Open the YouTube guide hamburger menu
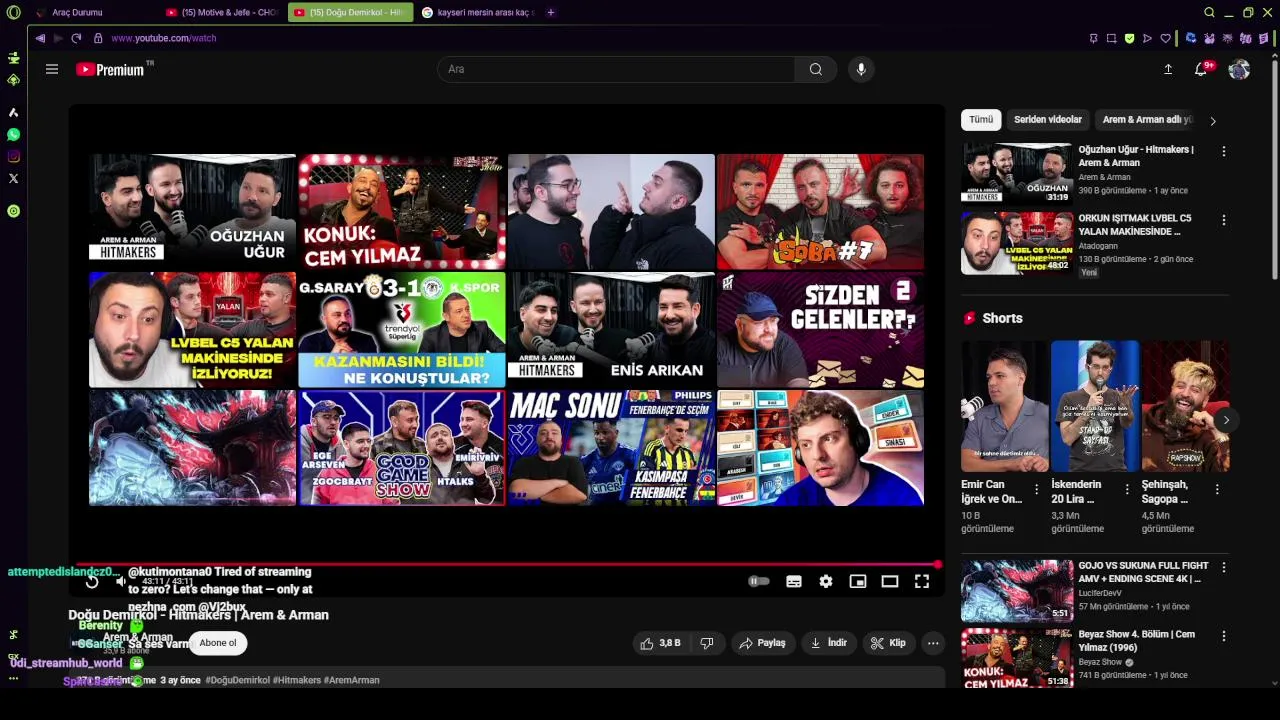The height and width of the screenshot is (720, 1280). (52, 69)
